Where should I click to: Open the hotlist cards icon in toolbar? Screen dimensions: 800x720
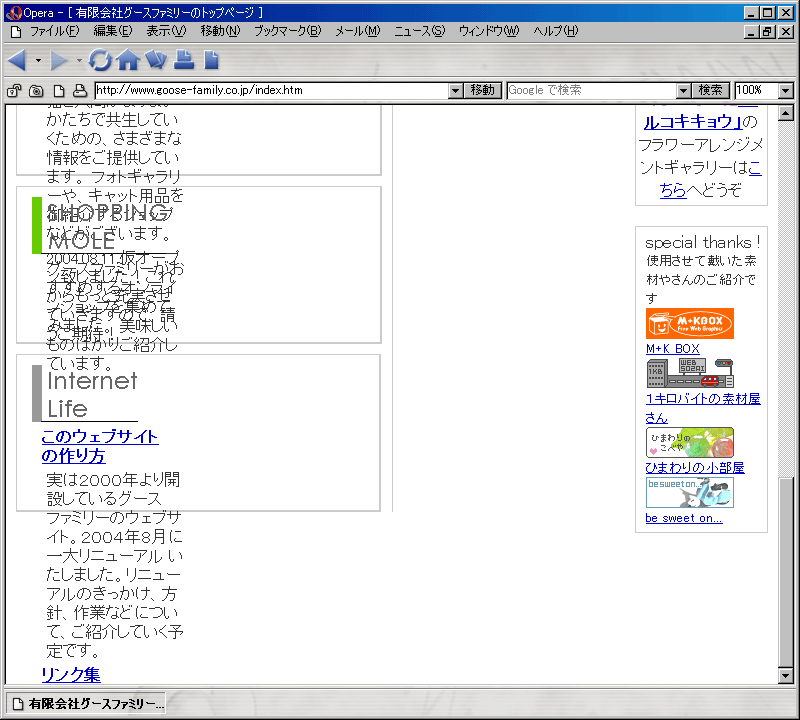click(156, 60)
